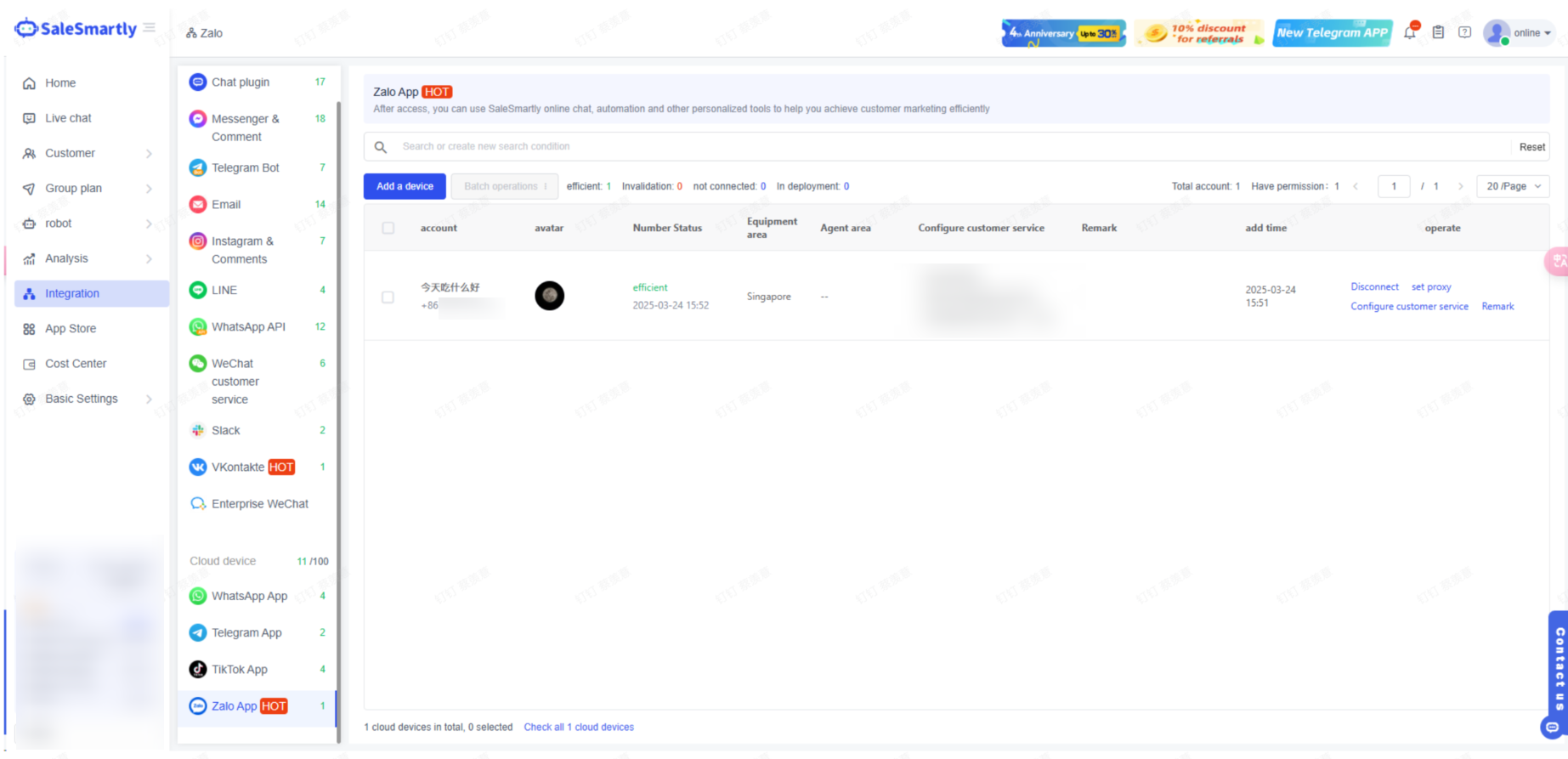Screen dimensions: 1568x759
Task: Click the 'Singapore' equipment area cell
Action: [x=769, y=297]
